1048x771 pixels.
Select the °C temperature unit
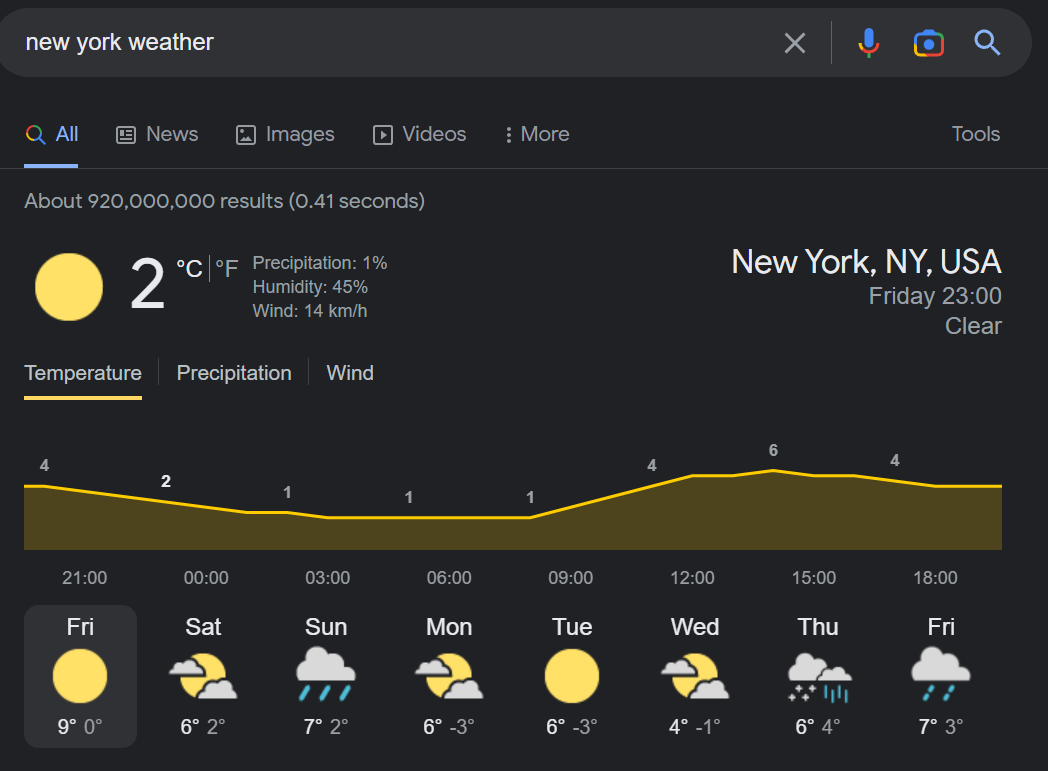(189, 269)
